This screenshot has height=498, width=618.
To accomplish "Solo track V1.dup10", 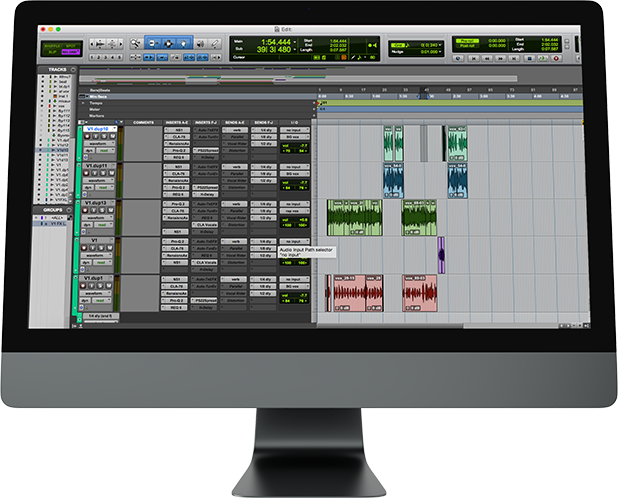I will 104,136.
